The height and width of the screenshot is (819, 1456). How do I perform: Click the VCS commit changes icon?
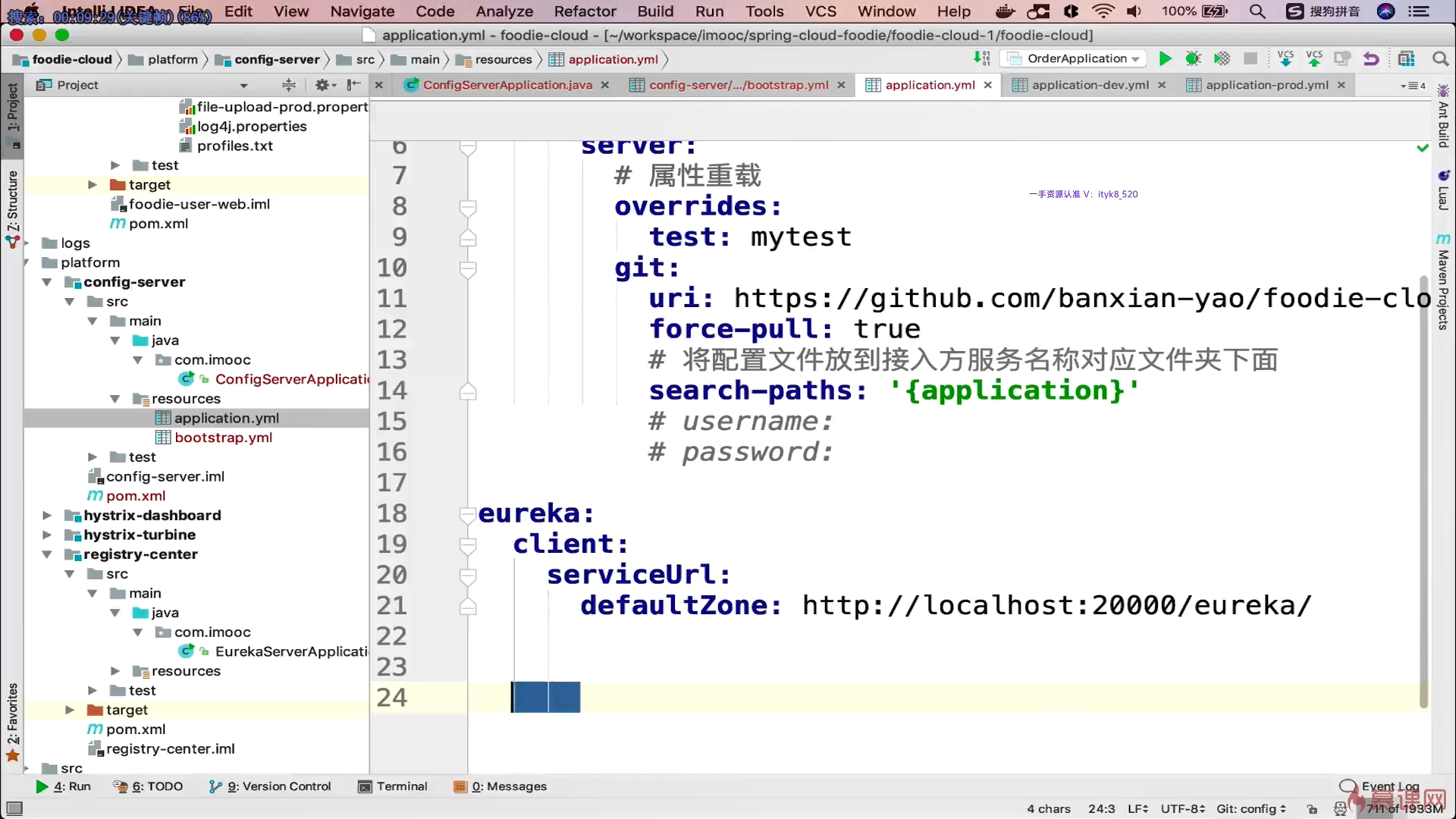pos(1314,59)
